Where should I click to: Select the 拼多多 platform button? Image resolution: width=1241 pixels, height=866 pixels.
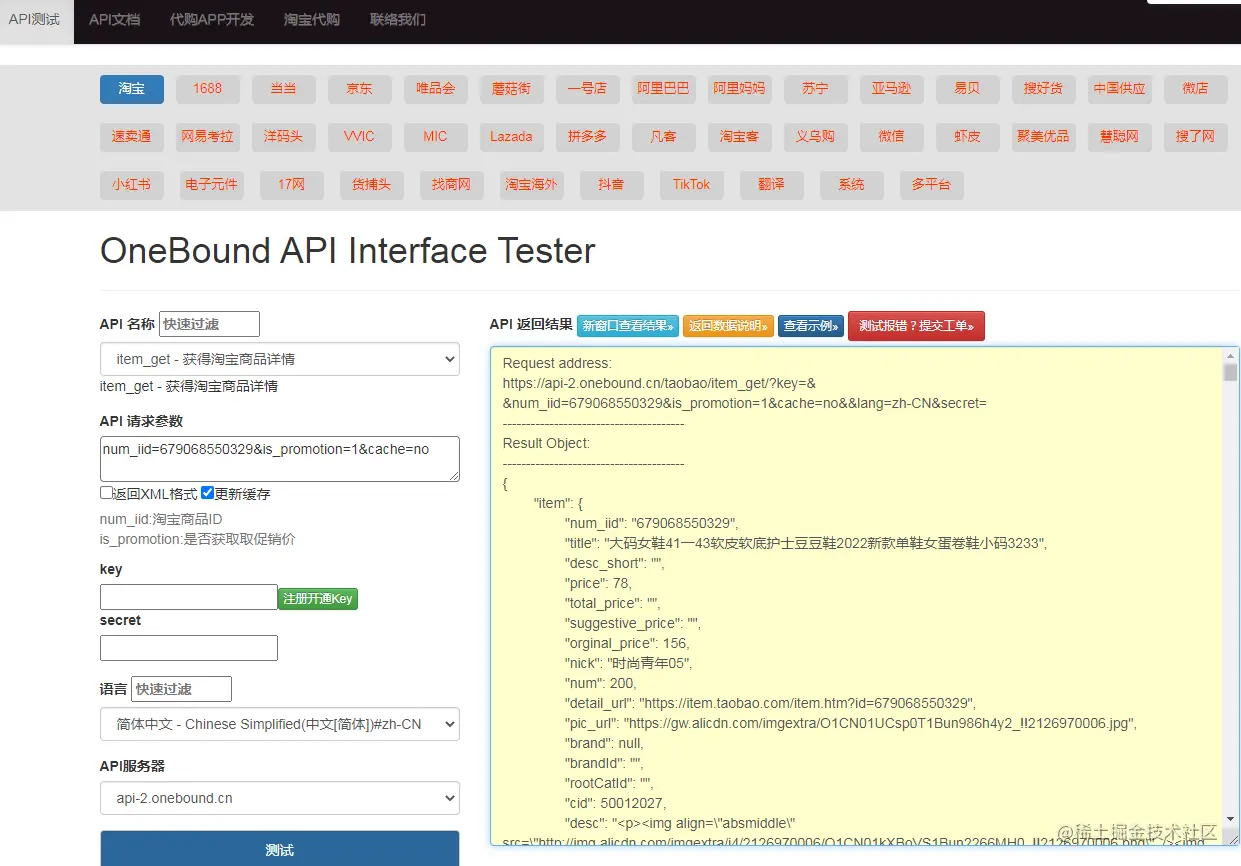[x=587, y=137]
